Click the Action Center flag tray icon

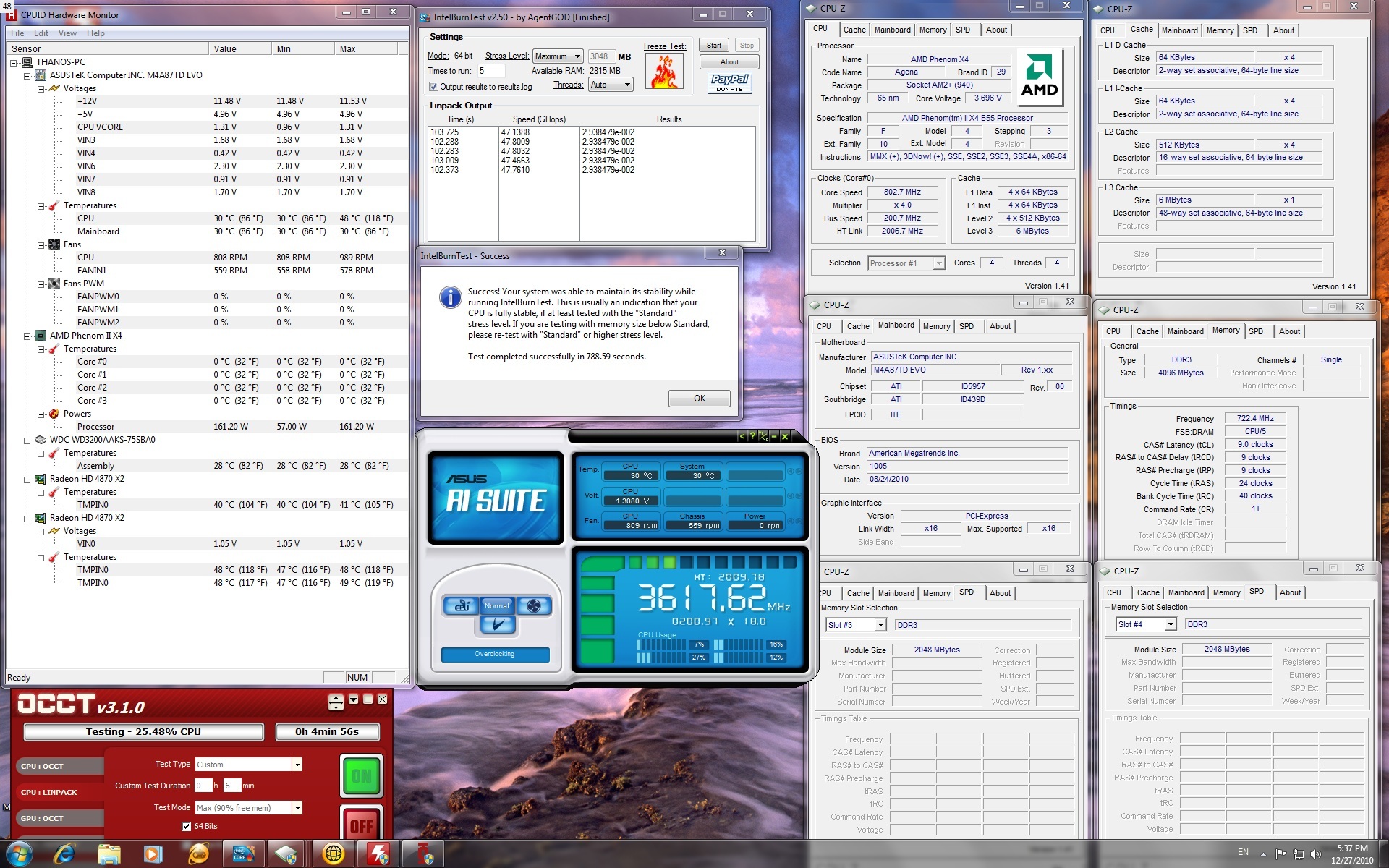pos(1280,854)
